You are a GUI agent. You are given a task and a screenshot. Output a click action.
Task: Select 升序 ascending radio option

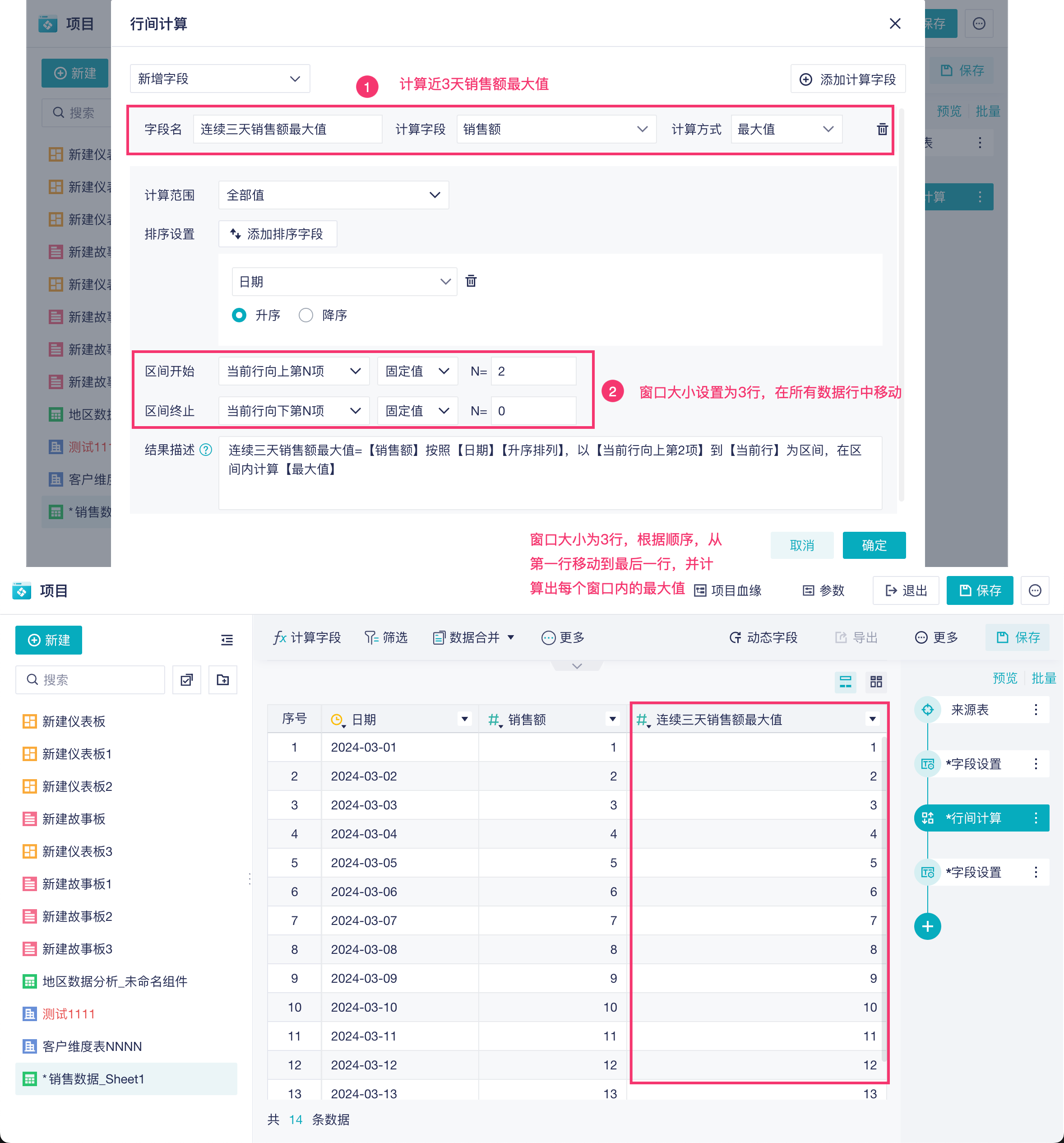(239, 315)
